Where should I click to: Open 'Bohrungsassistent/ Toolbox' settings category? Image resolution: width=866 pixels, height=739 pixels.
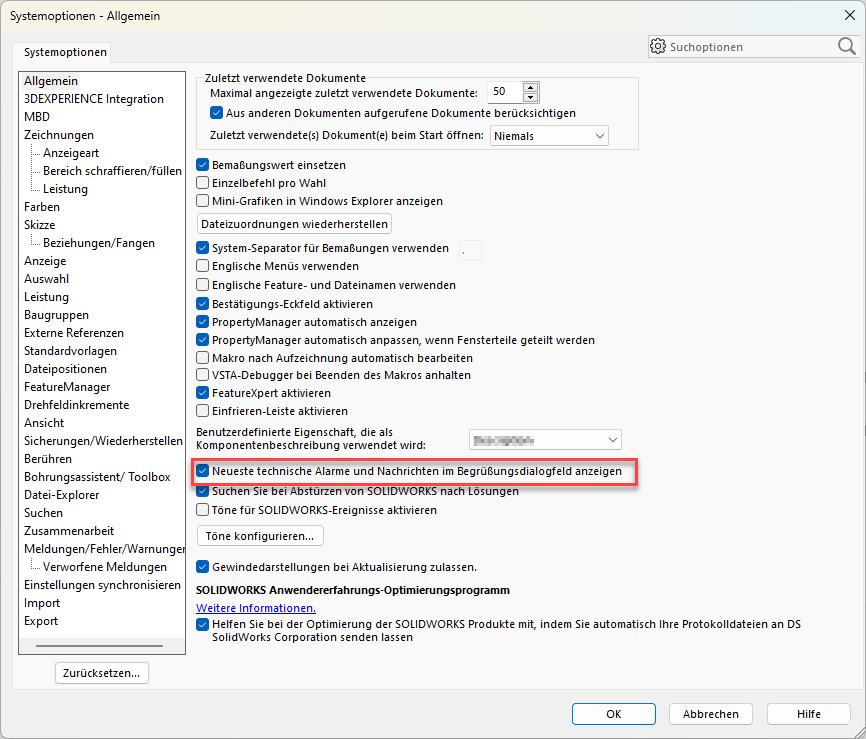[97, 477]
